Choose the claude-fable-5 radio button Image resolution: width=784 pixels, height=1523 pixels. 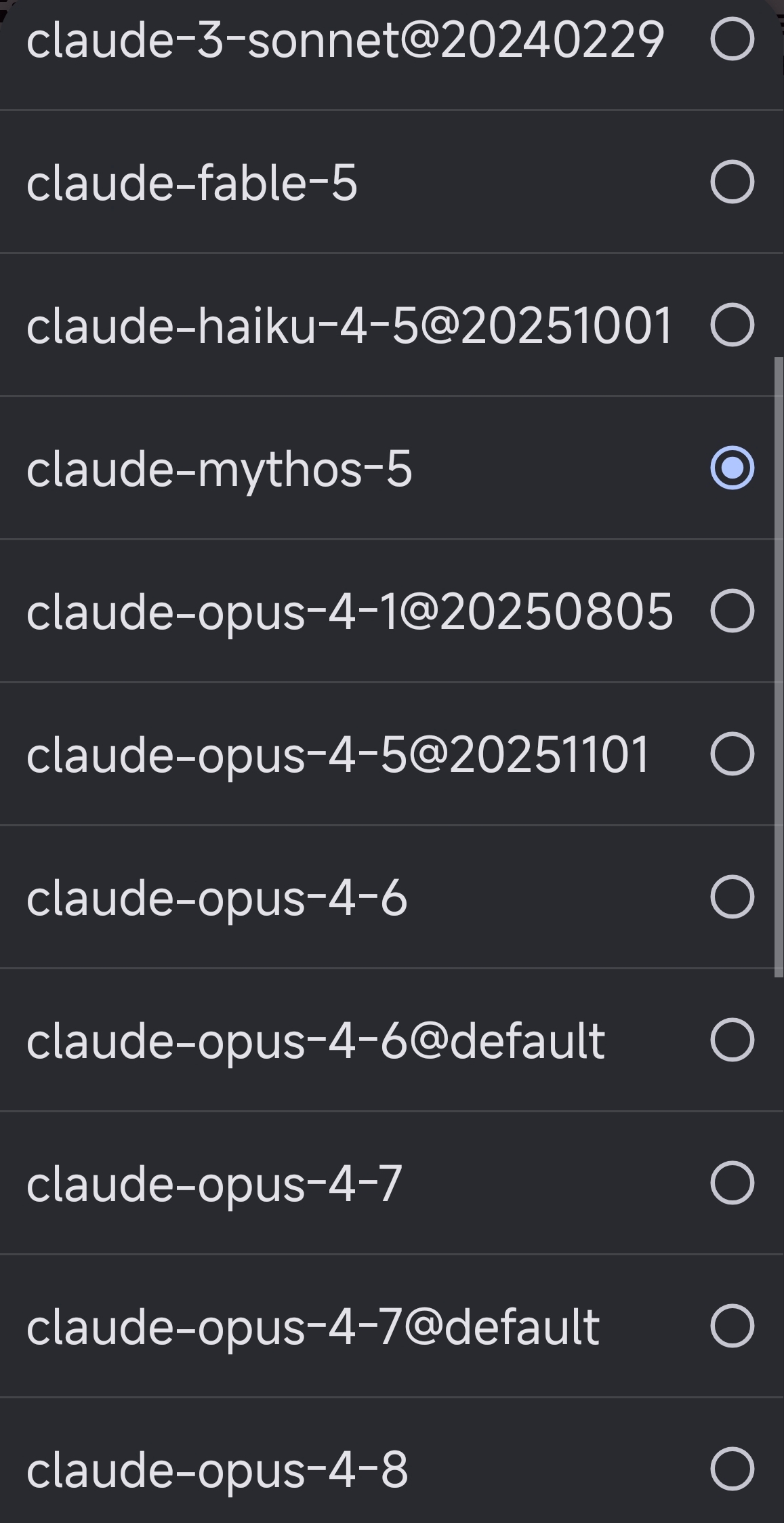coord(732,182)
